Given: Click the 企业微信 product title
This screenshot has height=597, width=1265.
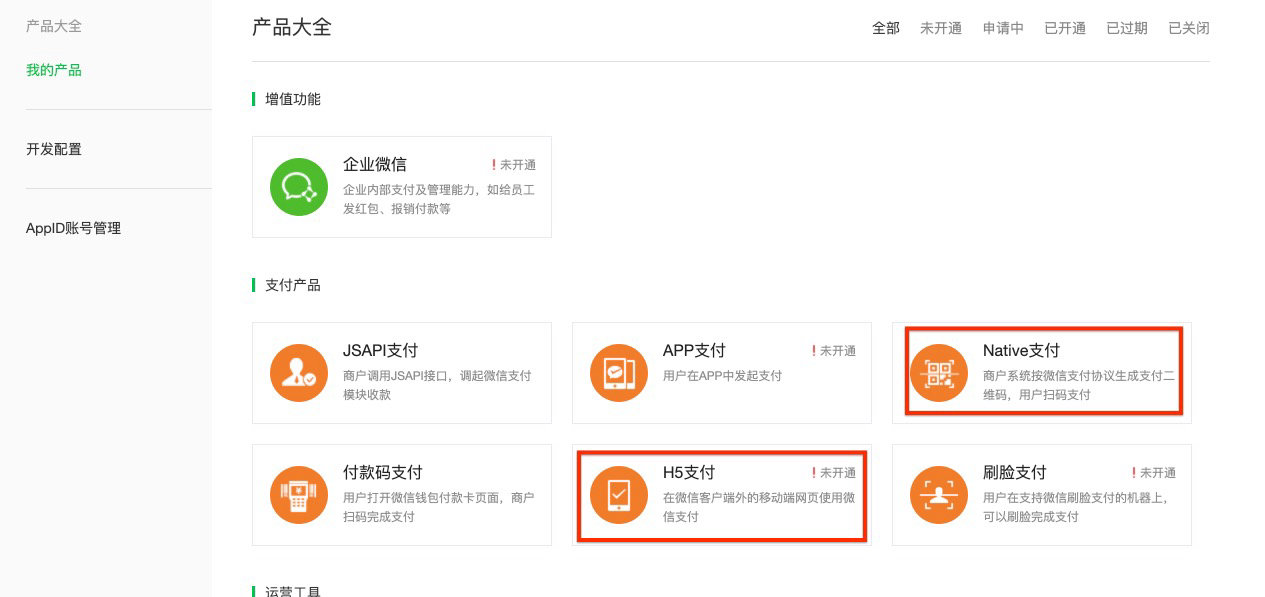Looking at the screenshot, I should [x=374, y=164].
